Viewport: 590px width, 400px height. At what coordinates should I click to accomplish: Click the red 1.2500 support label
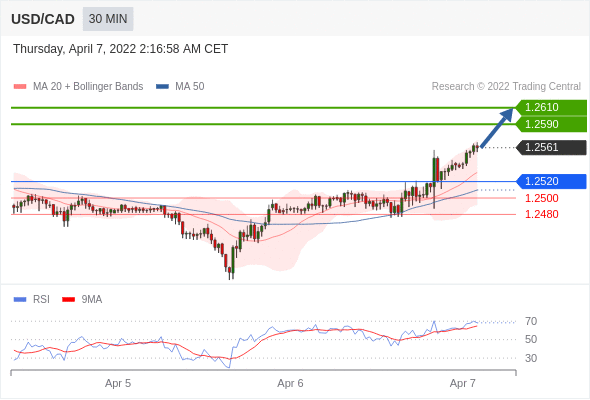coord(542,198)
